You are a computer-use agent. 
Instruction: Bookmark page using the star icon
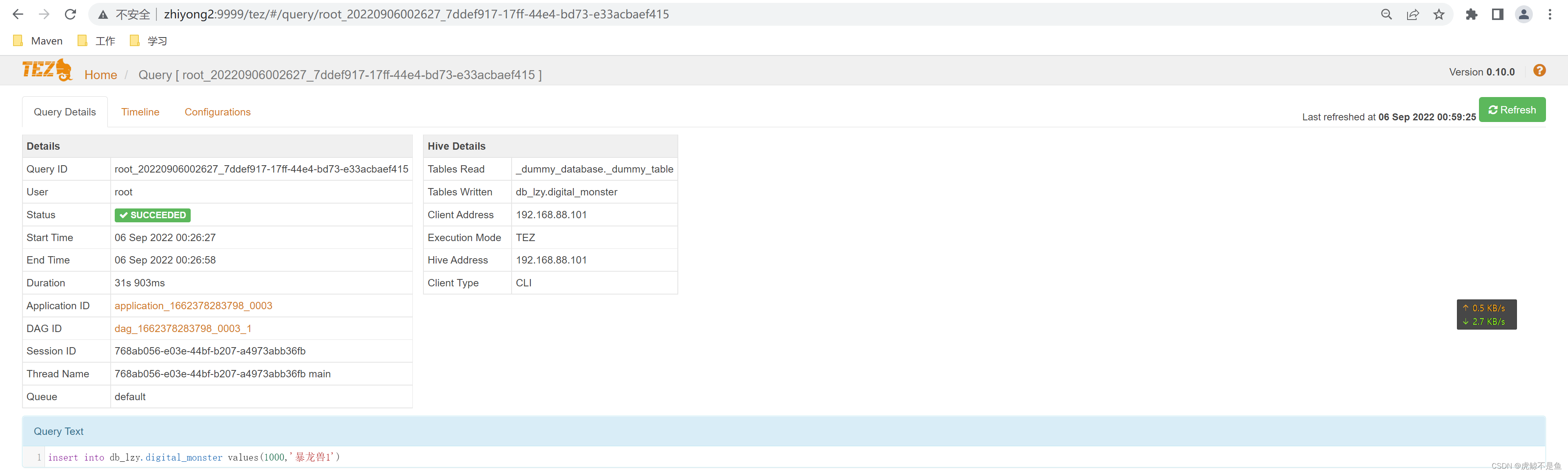pos(1439,14)
